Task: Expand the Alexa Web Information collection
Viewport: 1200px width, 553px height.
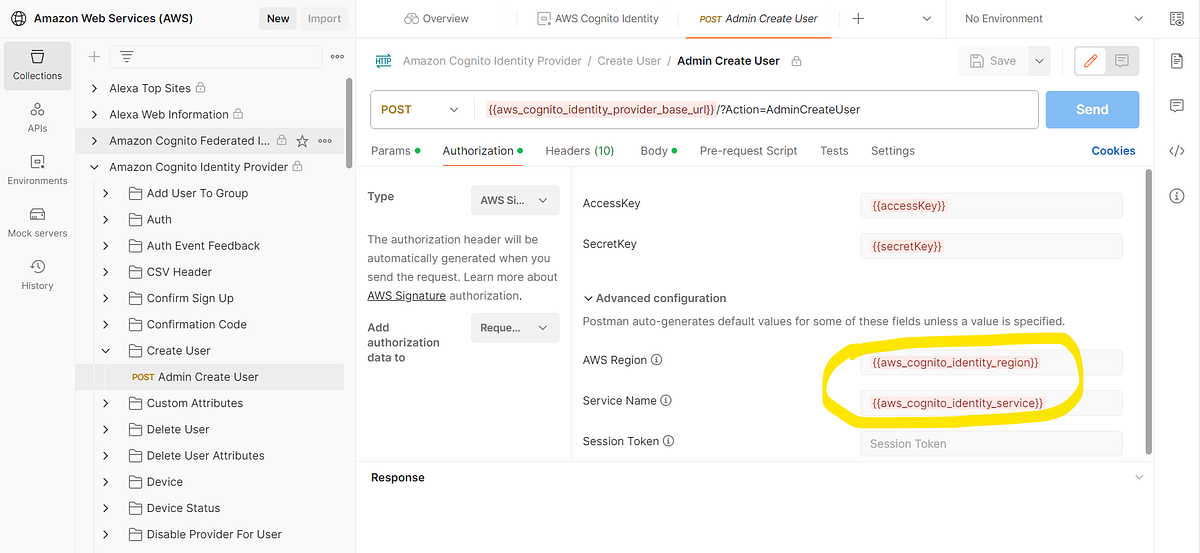Action: pos(95,114)
